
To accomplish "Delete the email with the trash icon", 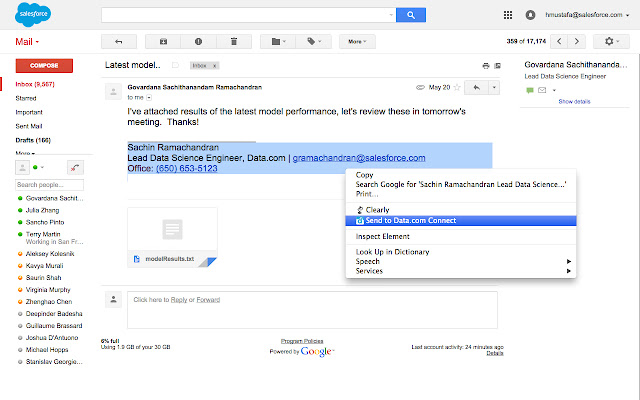I will point(234,41).
